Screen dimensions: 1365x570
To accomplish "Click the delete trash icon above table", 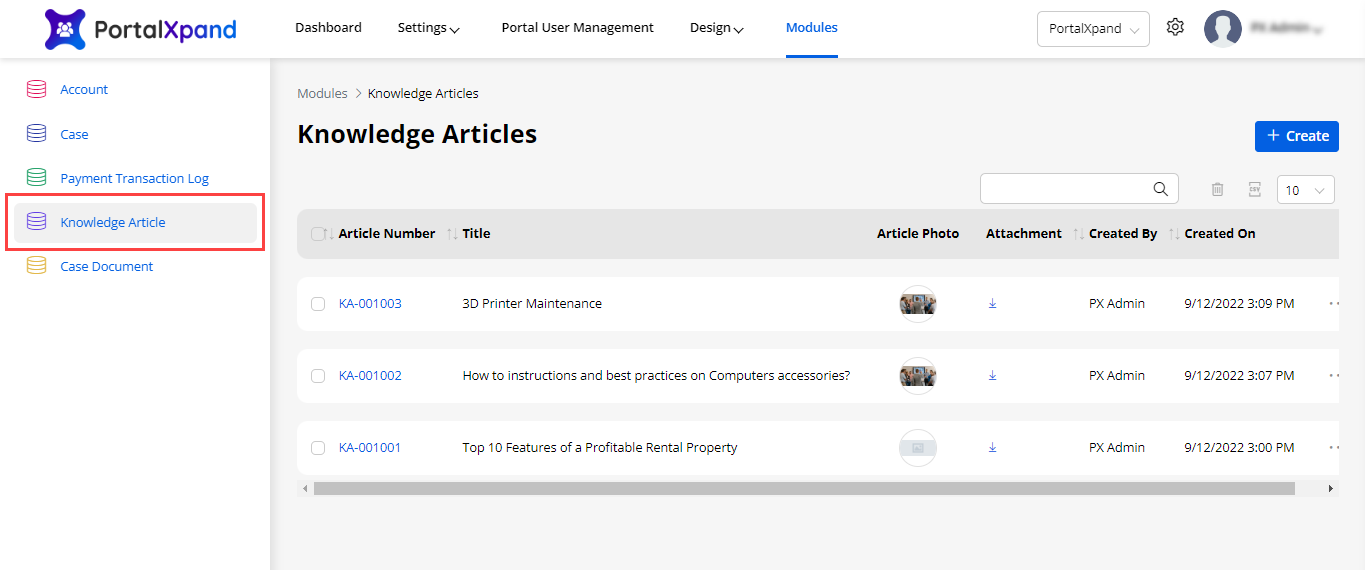I will pyautogui.click(x=1217, y=190).
